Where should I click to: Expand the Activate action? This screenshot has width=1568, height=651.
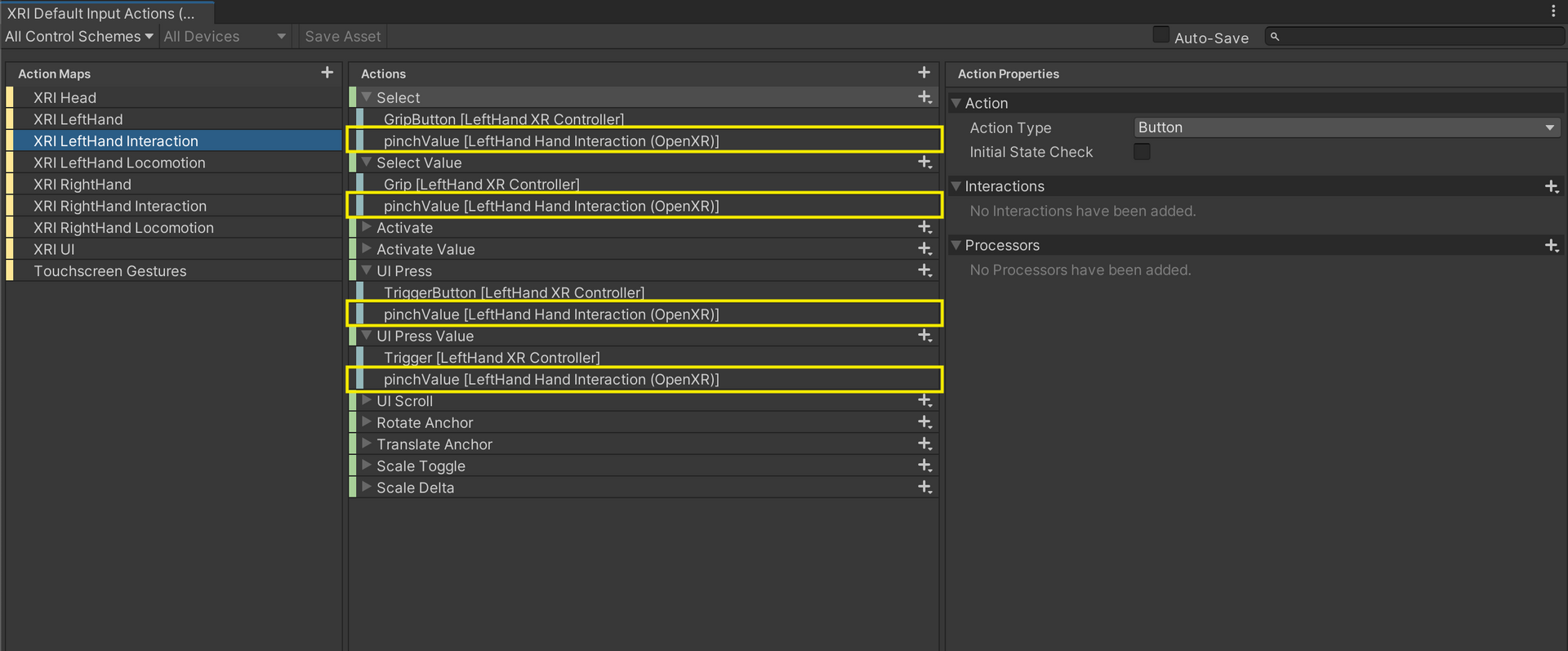click(x=367, y=227)
